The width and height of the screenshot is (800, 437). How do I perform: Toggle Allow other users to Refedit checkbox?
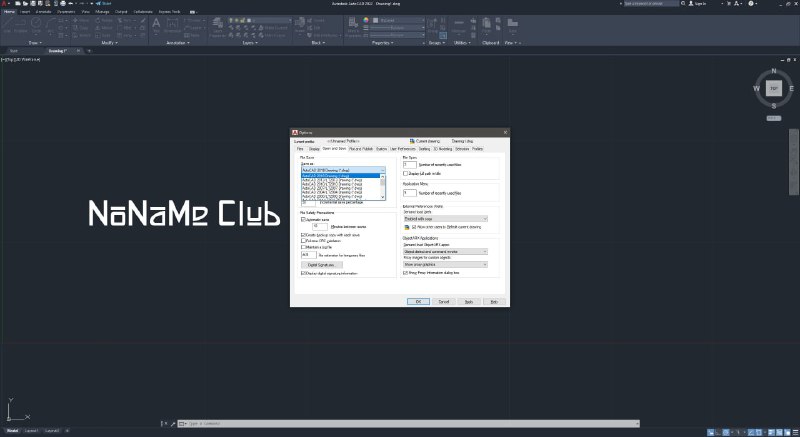point(414,227)
